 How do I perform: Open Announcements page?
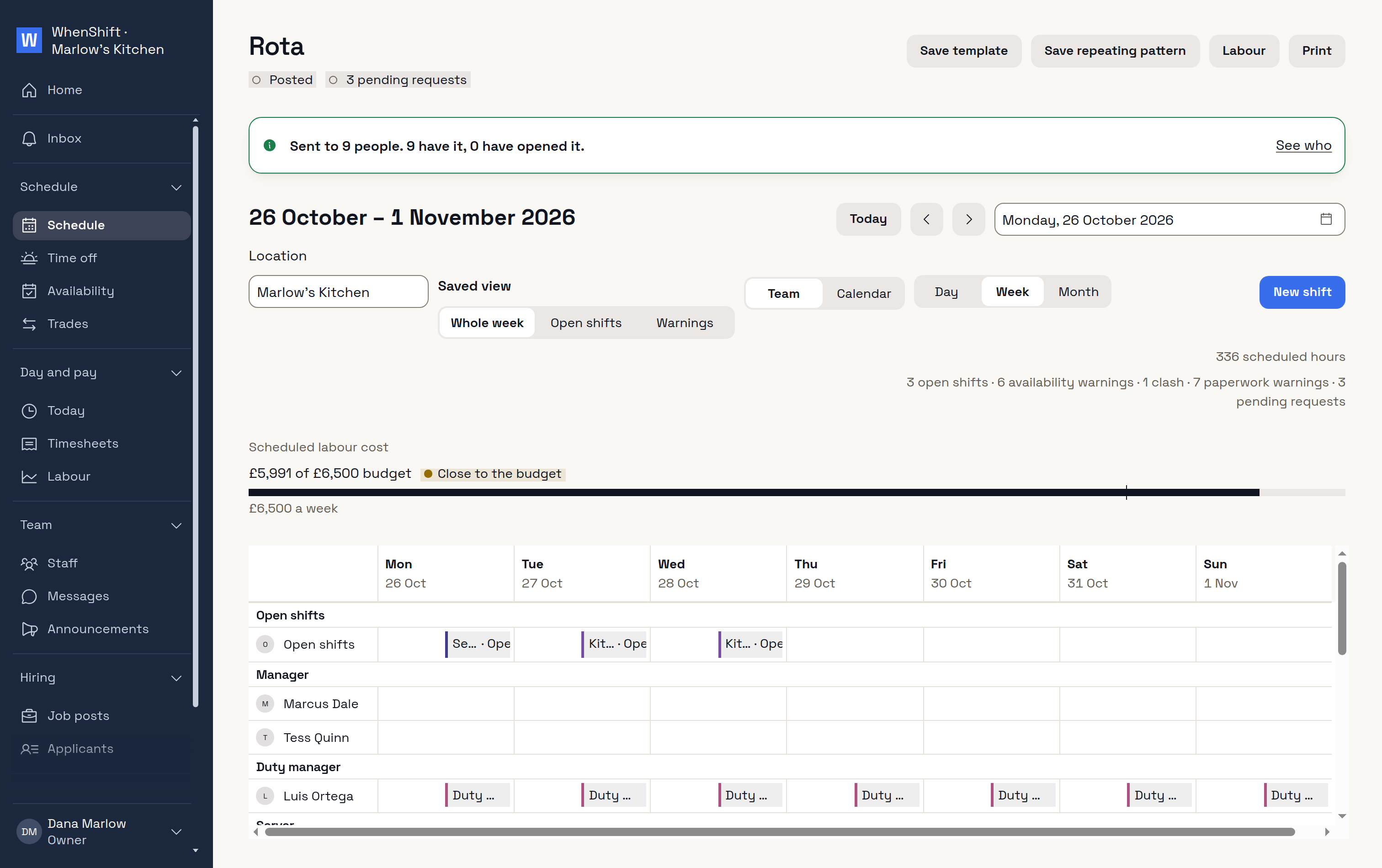tap(102, 629)
